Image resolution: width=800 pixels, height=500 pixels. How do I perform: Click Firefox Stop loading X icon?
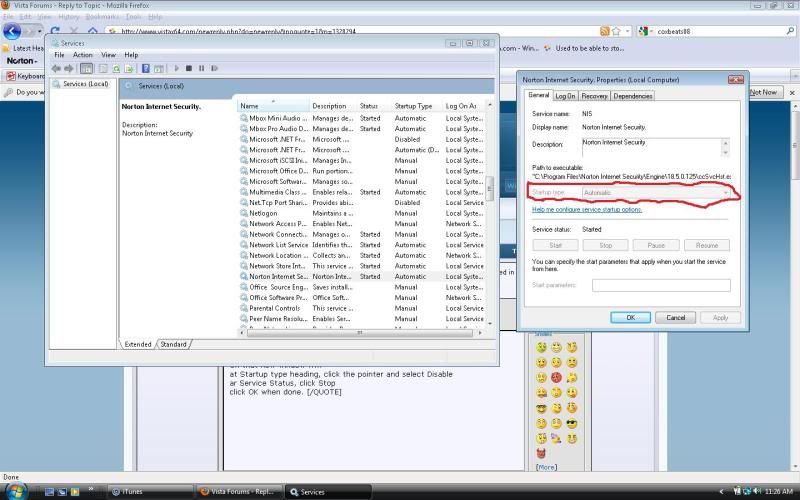click(73, 31)
